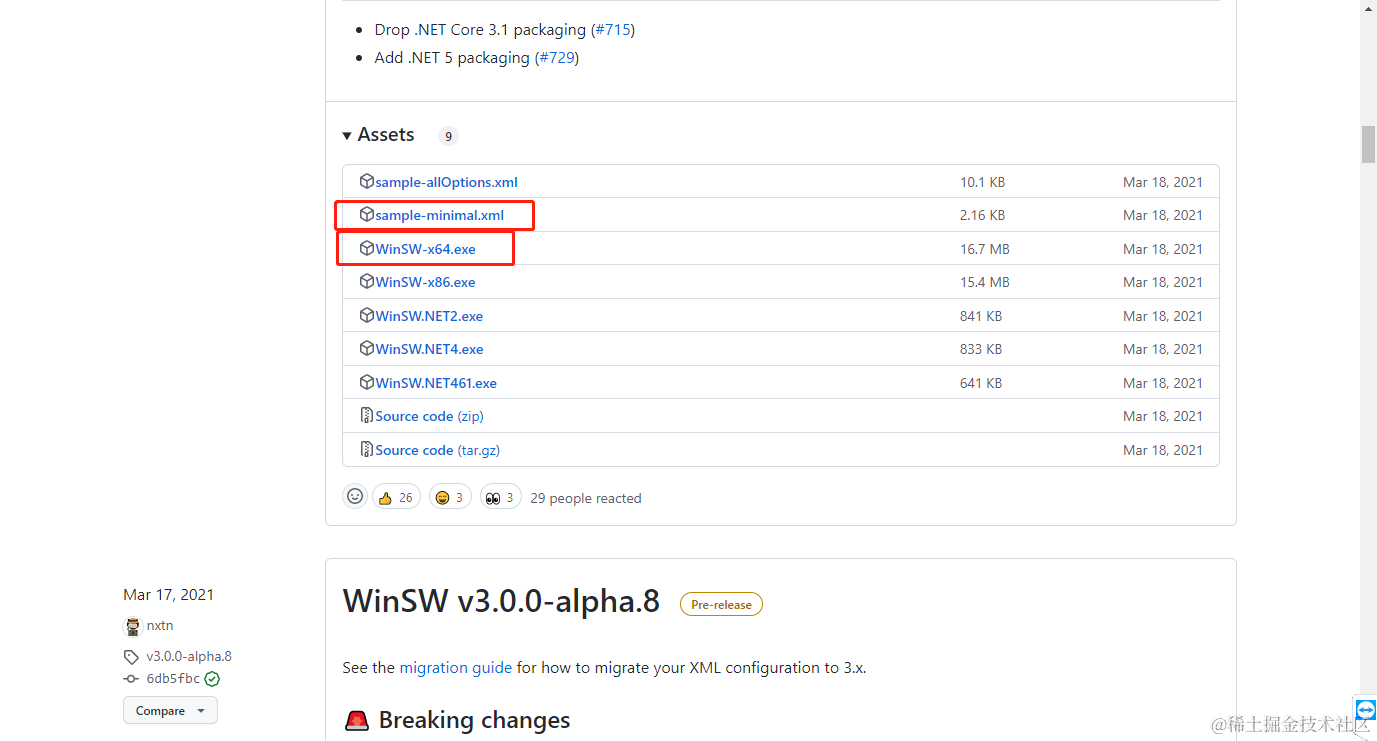1377x741 pixels.
Task: Click the package icon beside WinSW.NET2.exe
Action: tap(367, 316)
